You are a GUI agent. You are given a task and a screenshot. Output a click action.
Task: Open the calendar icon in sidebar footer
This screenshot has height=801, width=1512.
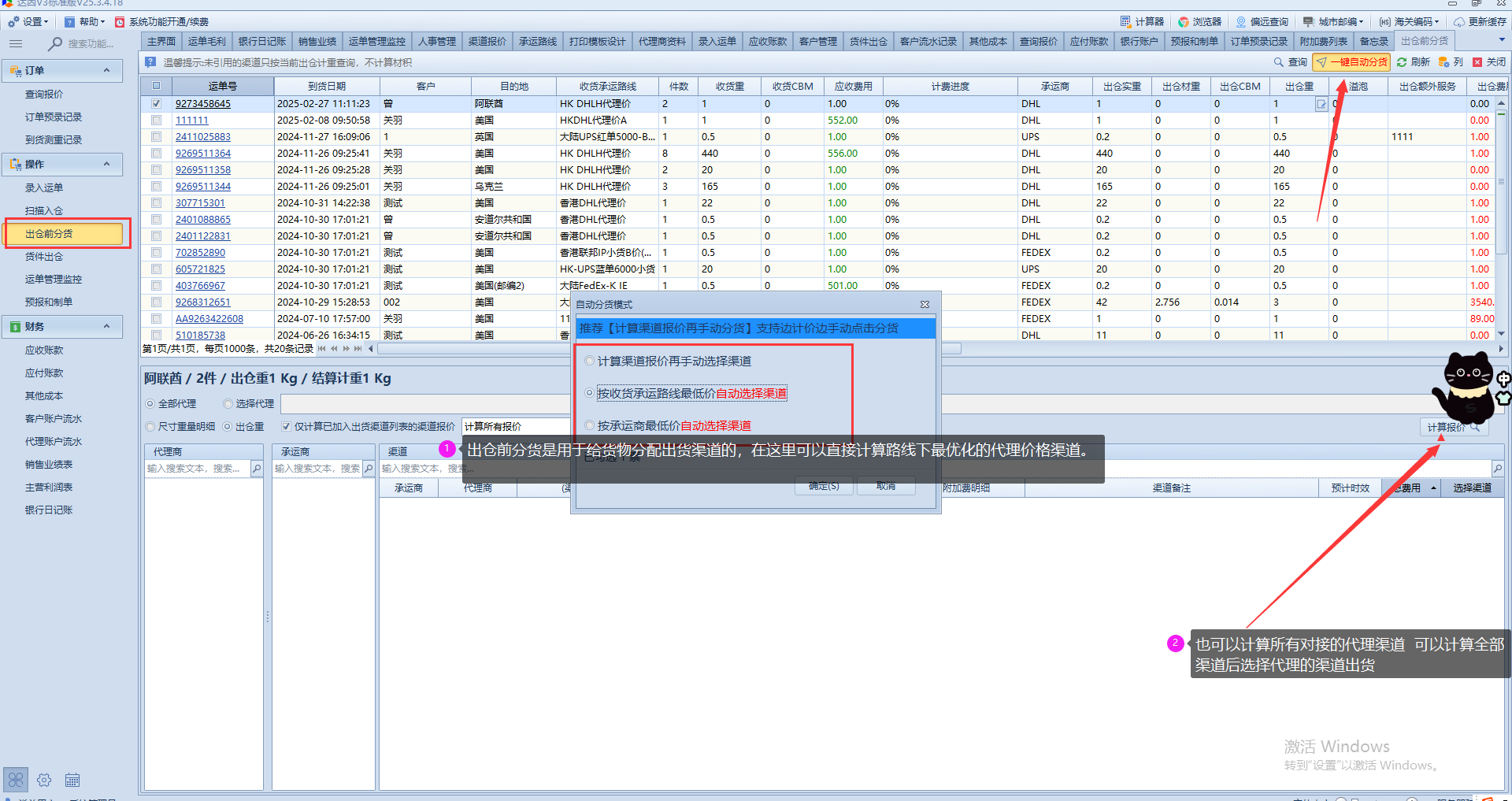point(72,780)
